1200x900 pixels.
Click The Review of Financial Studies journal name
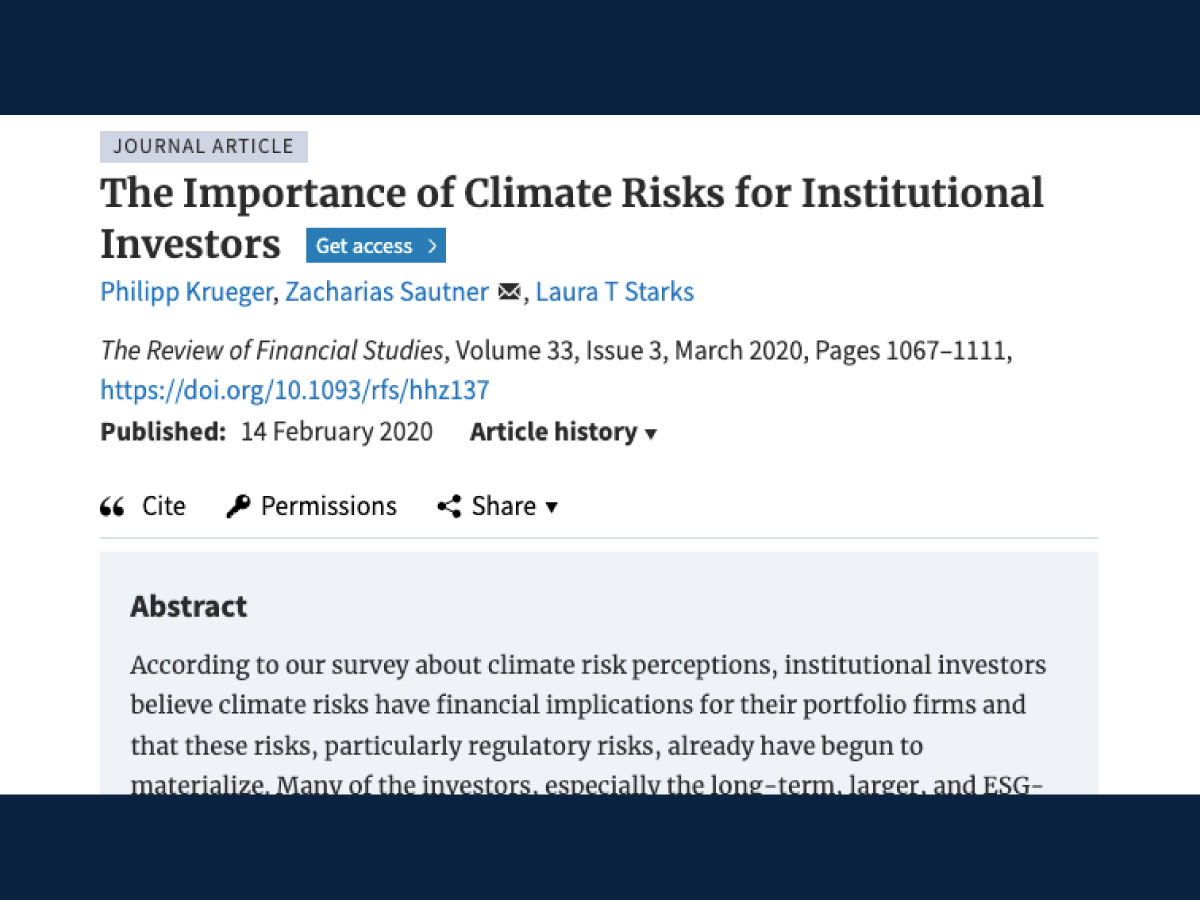[272, 351]
